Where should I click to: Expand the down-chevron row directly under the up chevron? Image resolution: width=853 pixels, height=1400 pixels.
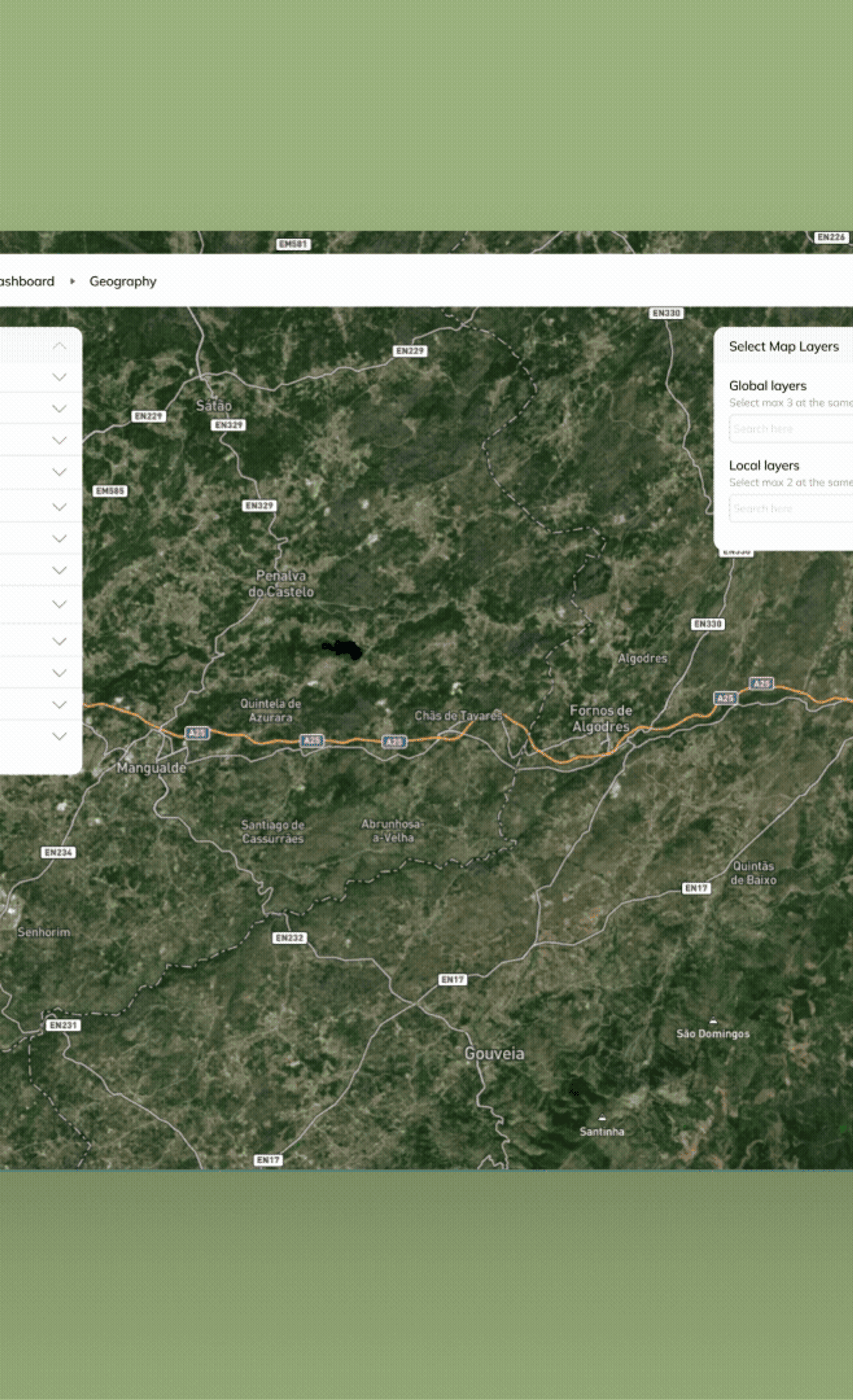click(59, 377)
